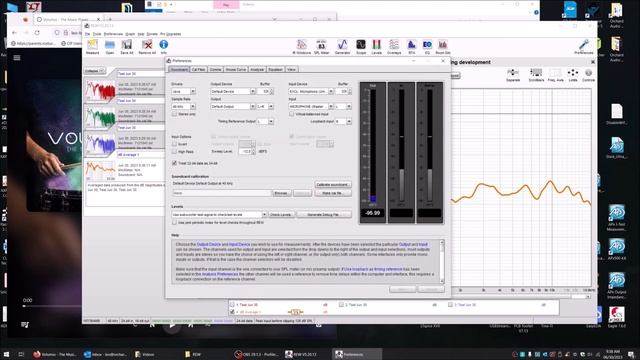Click the Windows Start button
Image resolution: width=640 pixels, height=360 pixels.
pos(6,354)
